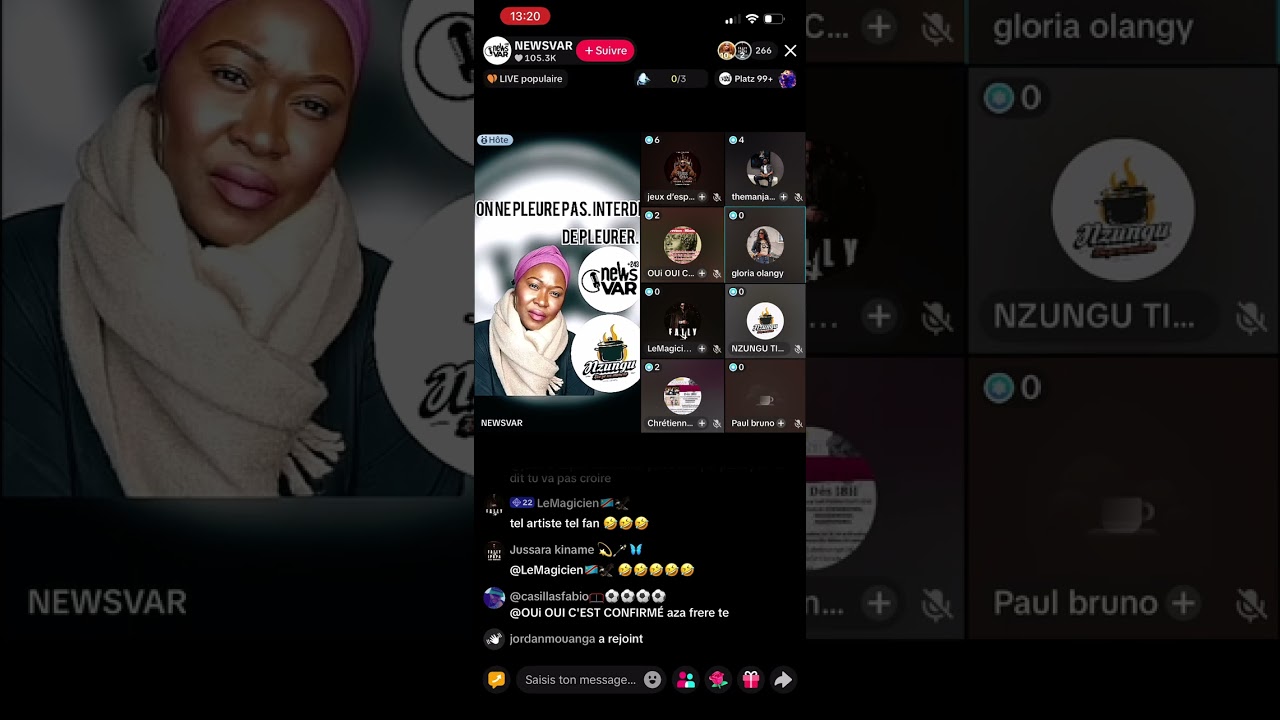Open OUi OUI C guest avatar
This screenshot has width=1280, height=720.
coord(683,245)
